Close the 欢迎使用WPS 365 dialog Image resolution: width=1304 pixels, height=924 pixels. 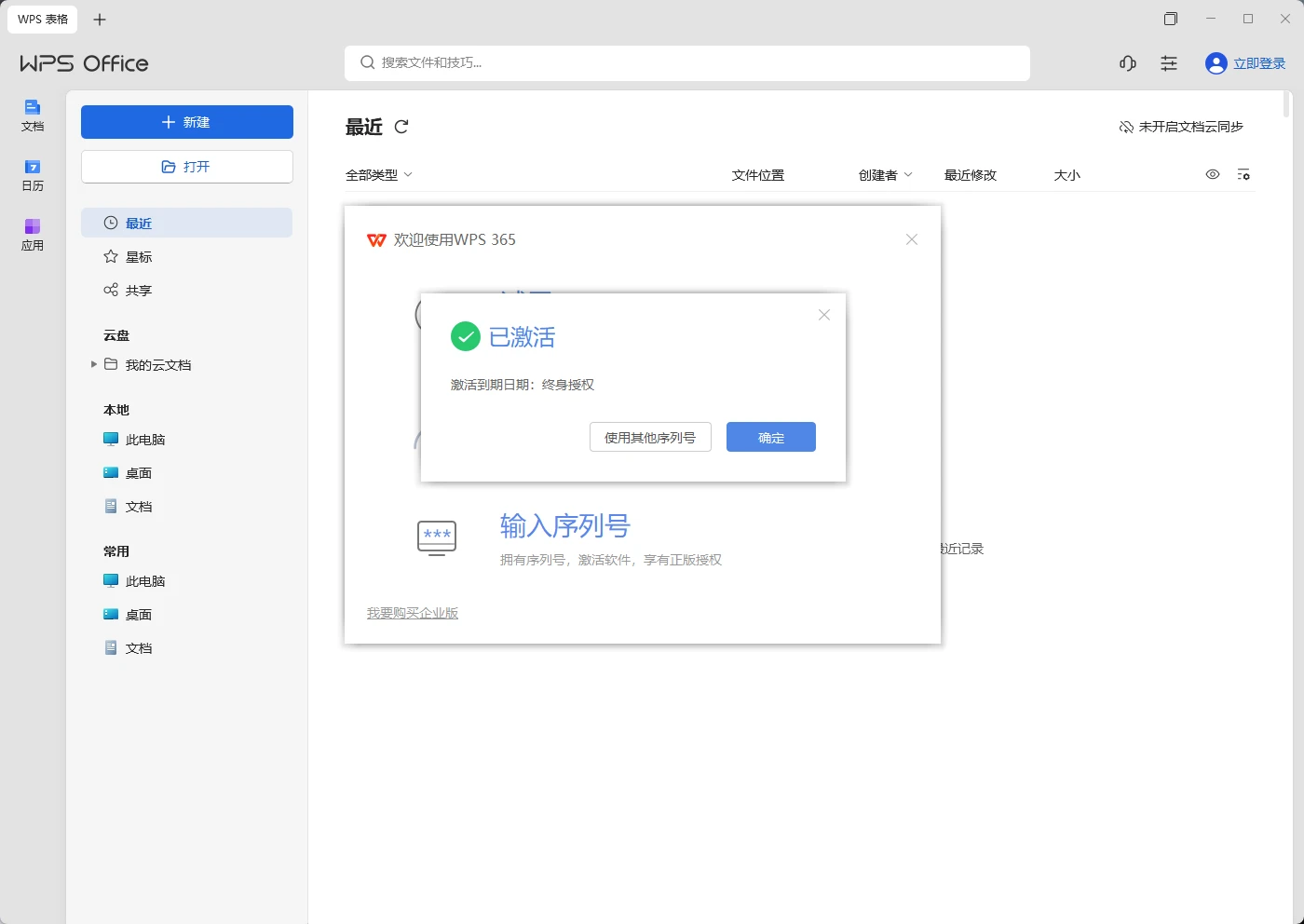[912, 239]
